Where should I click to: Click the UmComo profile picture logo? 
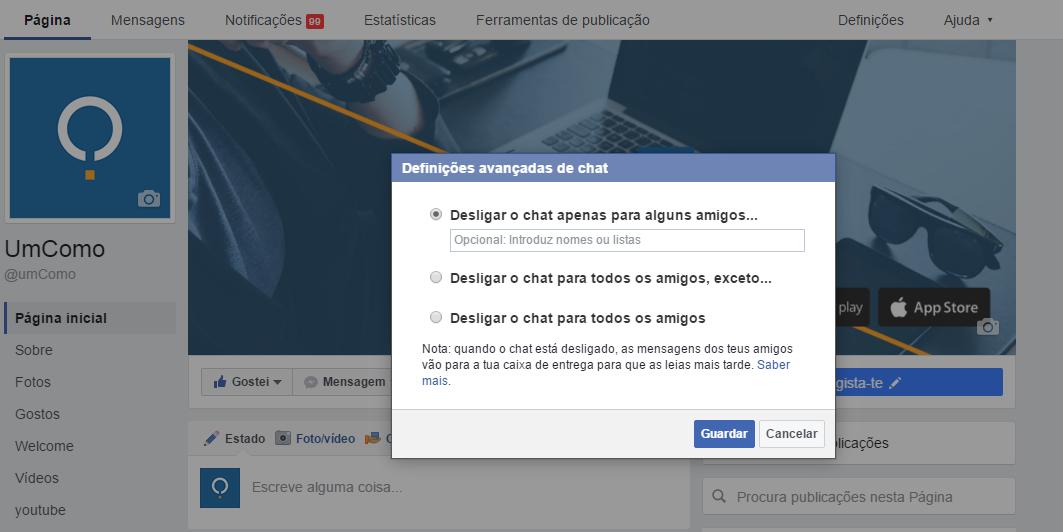90,137
